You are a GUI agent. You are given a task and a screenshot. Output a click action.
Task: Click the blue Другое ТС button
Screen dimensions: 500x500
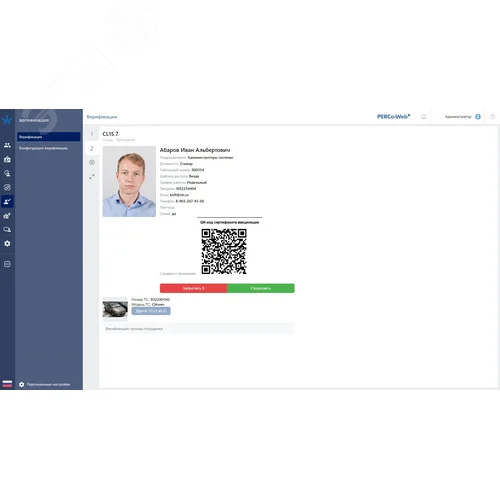(151, 311)
